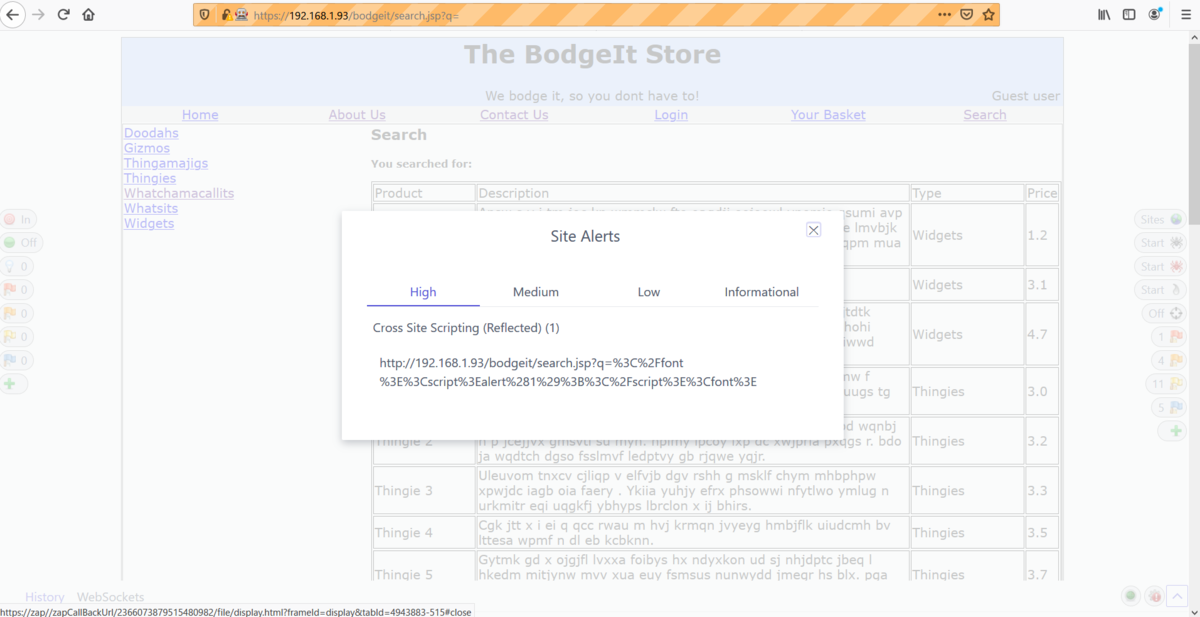Browse the Whatsits category
Image resolution: width=1200 pixels, height=617 pixels.
(151, 208)
